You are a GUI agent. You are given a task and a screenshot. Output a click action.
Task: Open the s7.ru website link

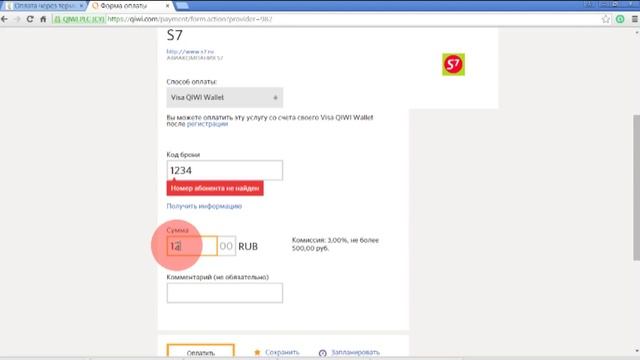point(190,51)
